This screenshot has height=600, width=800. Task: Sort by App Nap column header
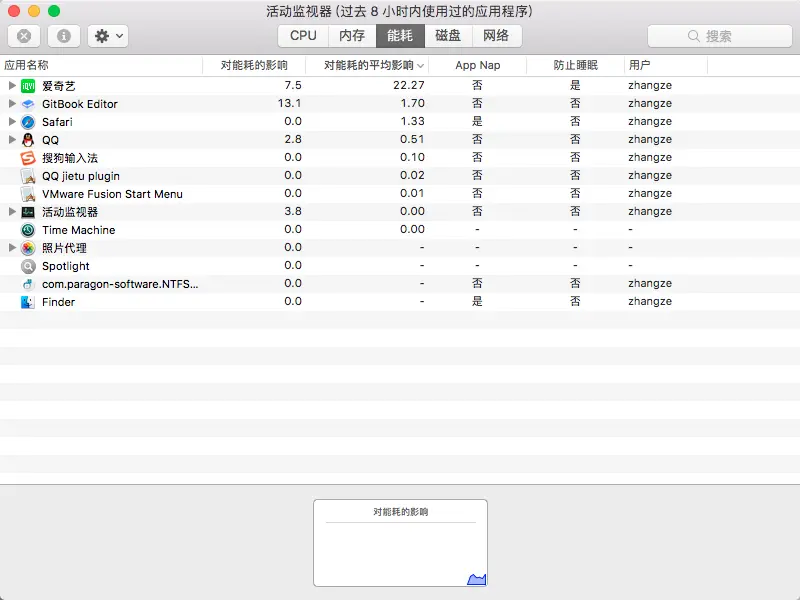click(x=478, y=65)
